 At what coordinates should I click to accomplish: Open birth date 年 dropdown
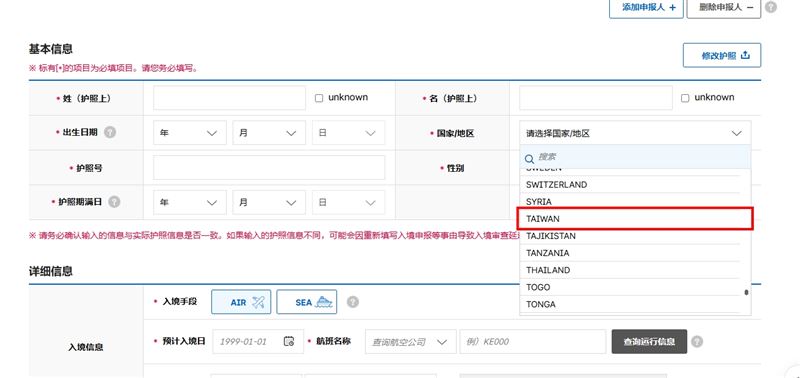tap(190, 133)
